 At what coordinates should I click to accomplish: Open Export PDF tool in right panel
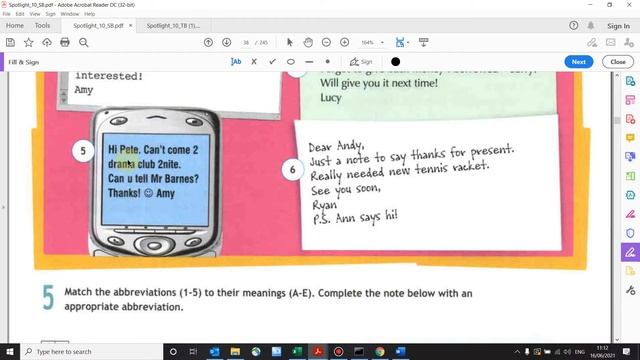[630, 81]
